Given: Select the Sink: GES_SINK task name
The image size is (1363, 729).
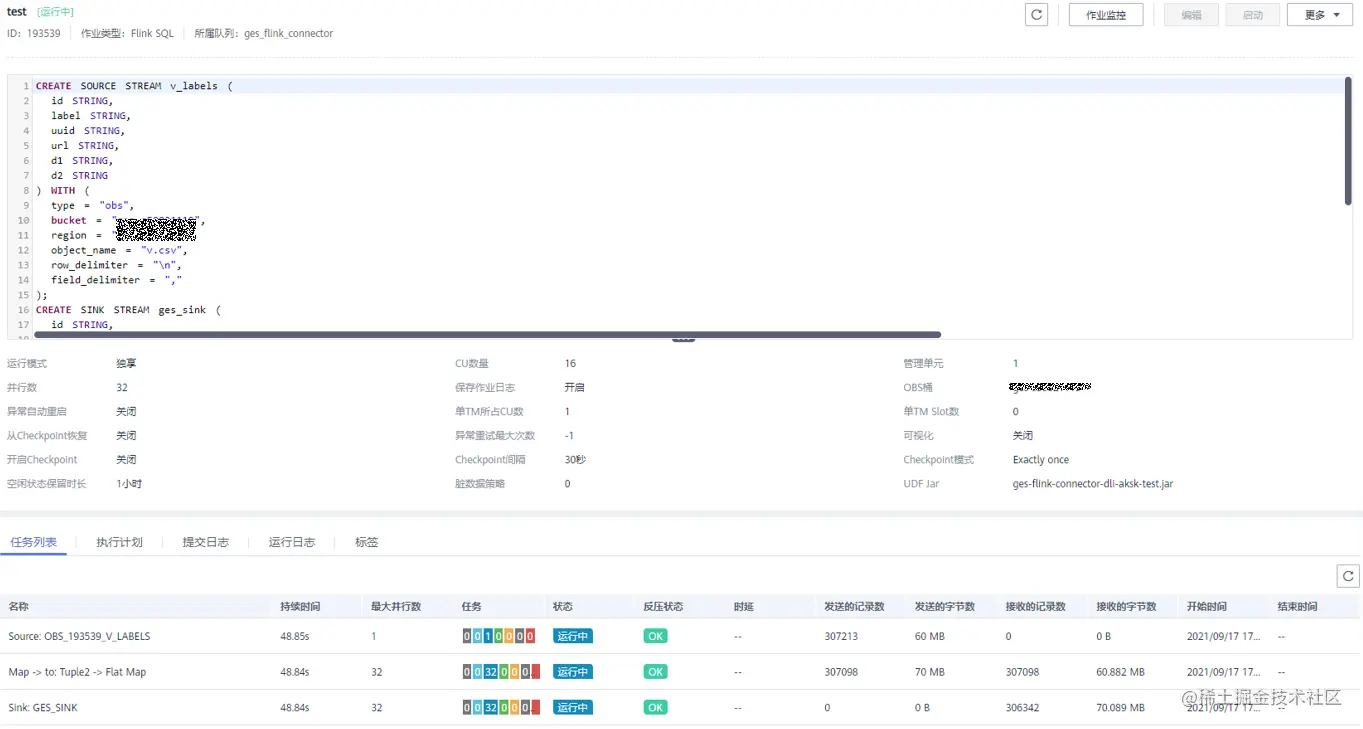Looking at the screenshot, I should tap(42, 708).
